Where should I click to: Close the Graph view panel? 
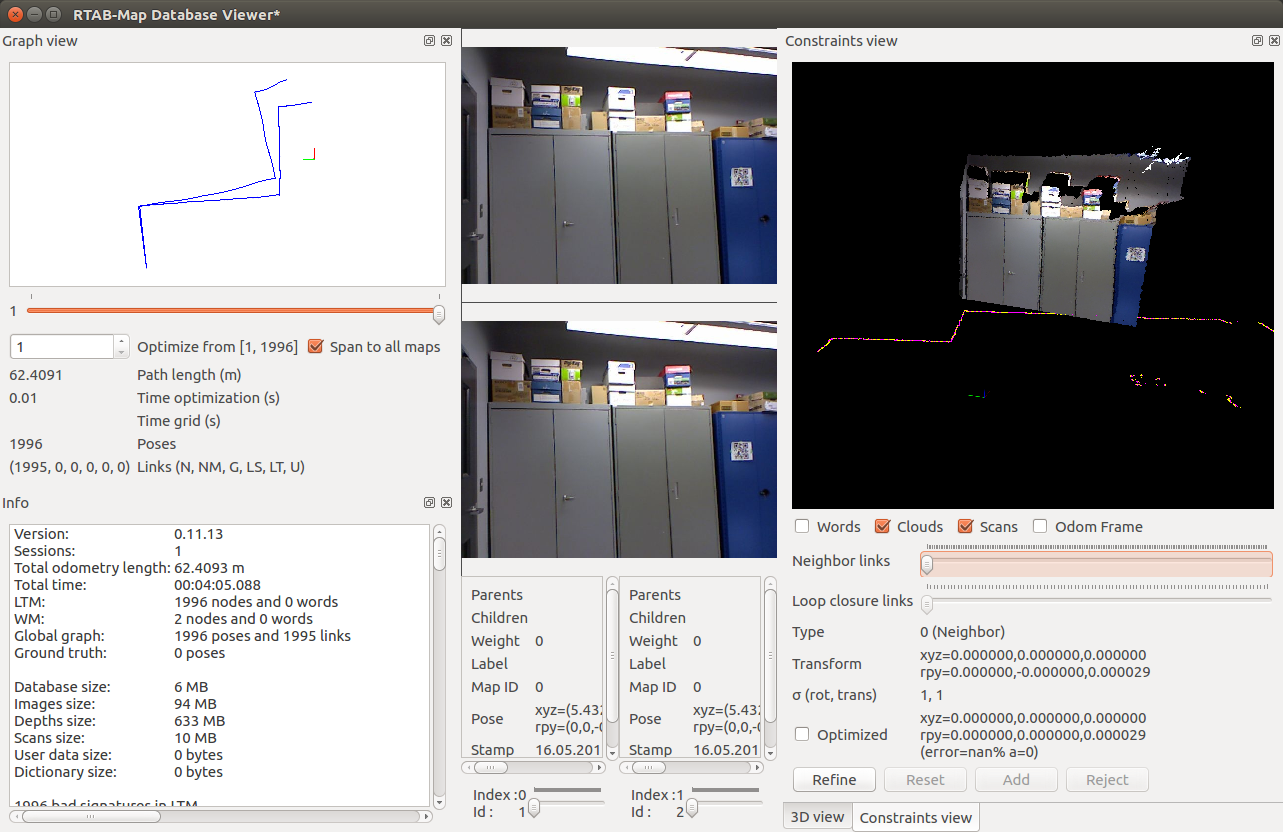click(446, 41)
